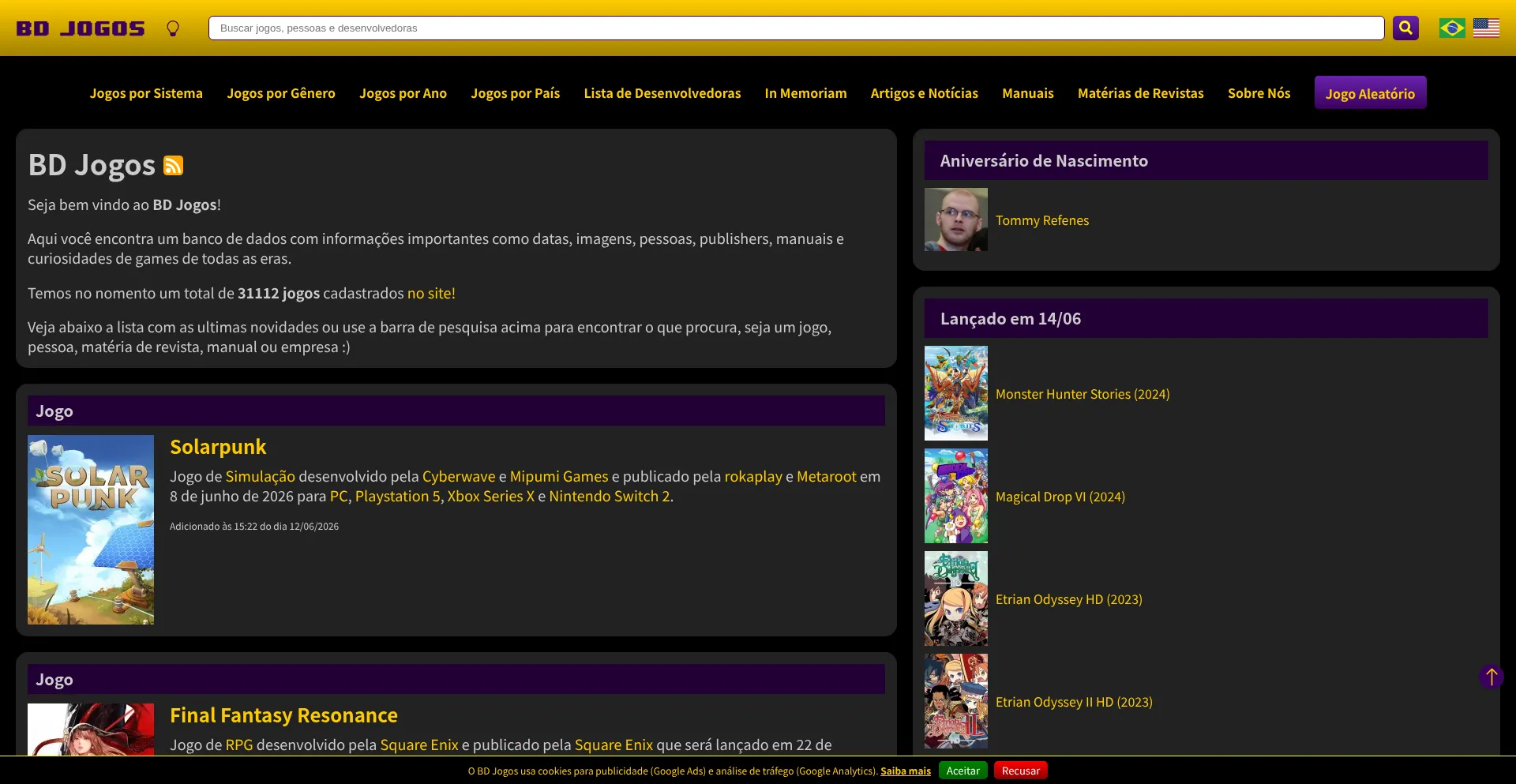1516x784 pixels.
Task: Click Tommy Refenes photo thumbnail
Action: (x=956, y=219)
